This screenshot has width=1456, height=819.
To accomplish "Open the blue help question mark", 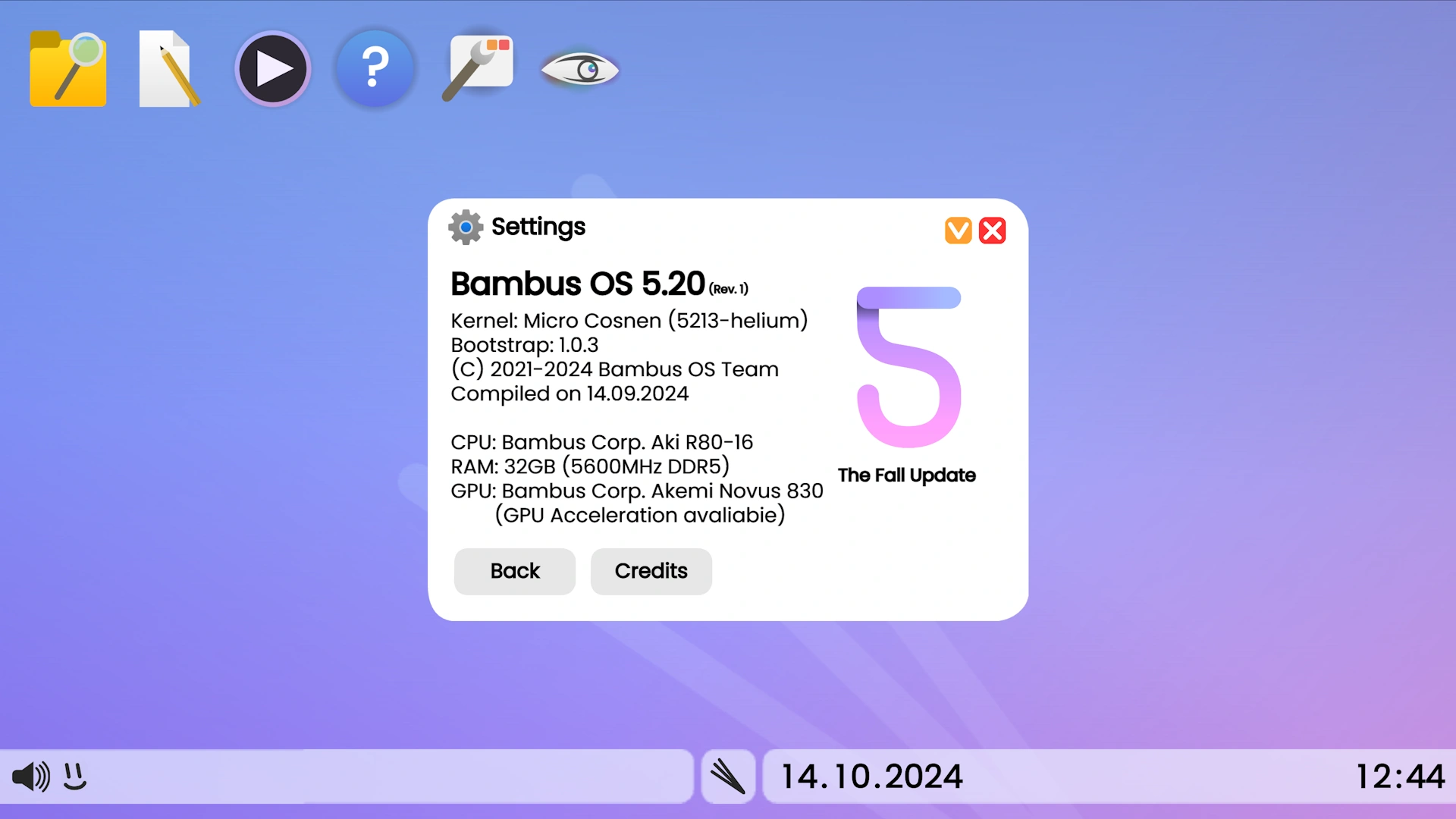I will pyautogui.click(x=375, y=69).
